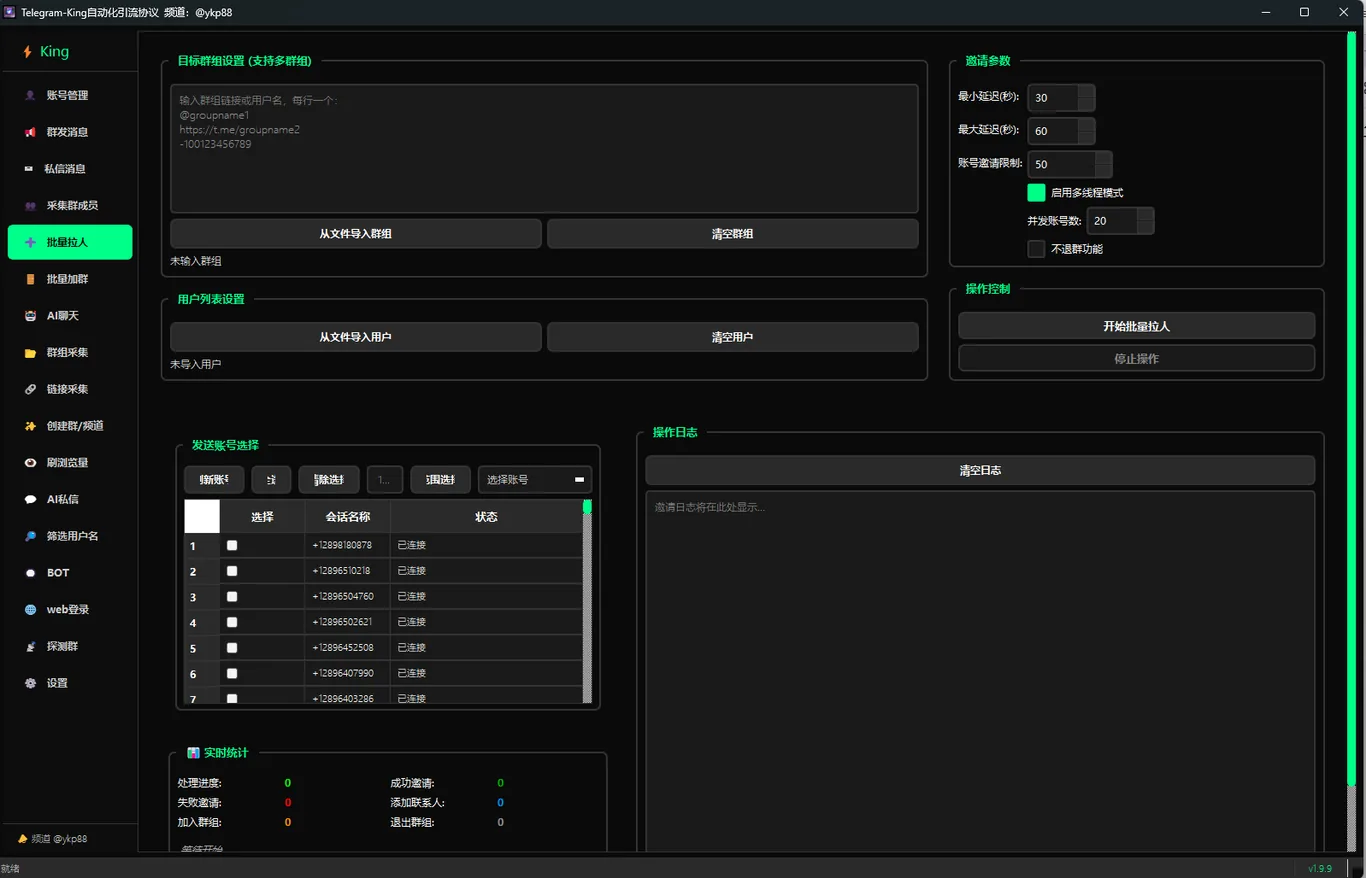This screenshot has width=1366, height=878.
Task: Click the 采集群成员 people icon
Action: pyautogui.click(x=30, y=206)
